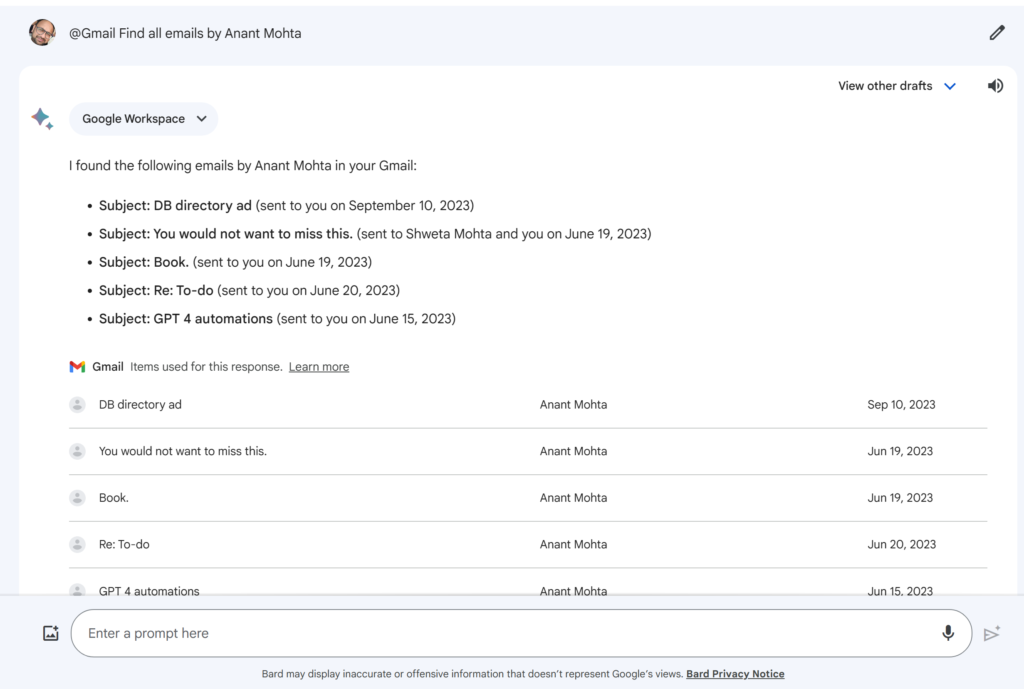Open the Book. email row
This screenshot has width=1024, height=689.
point(528,498)
